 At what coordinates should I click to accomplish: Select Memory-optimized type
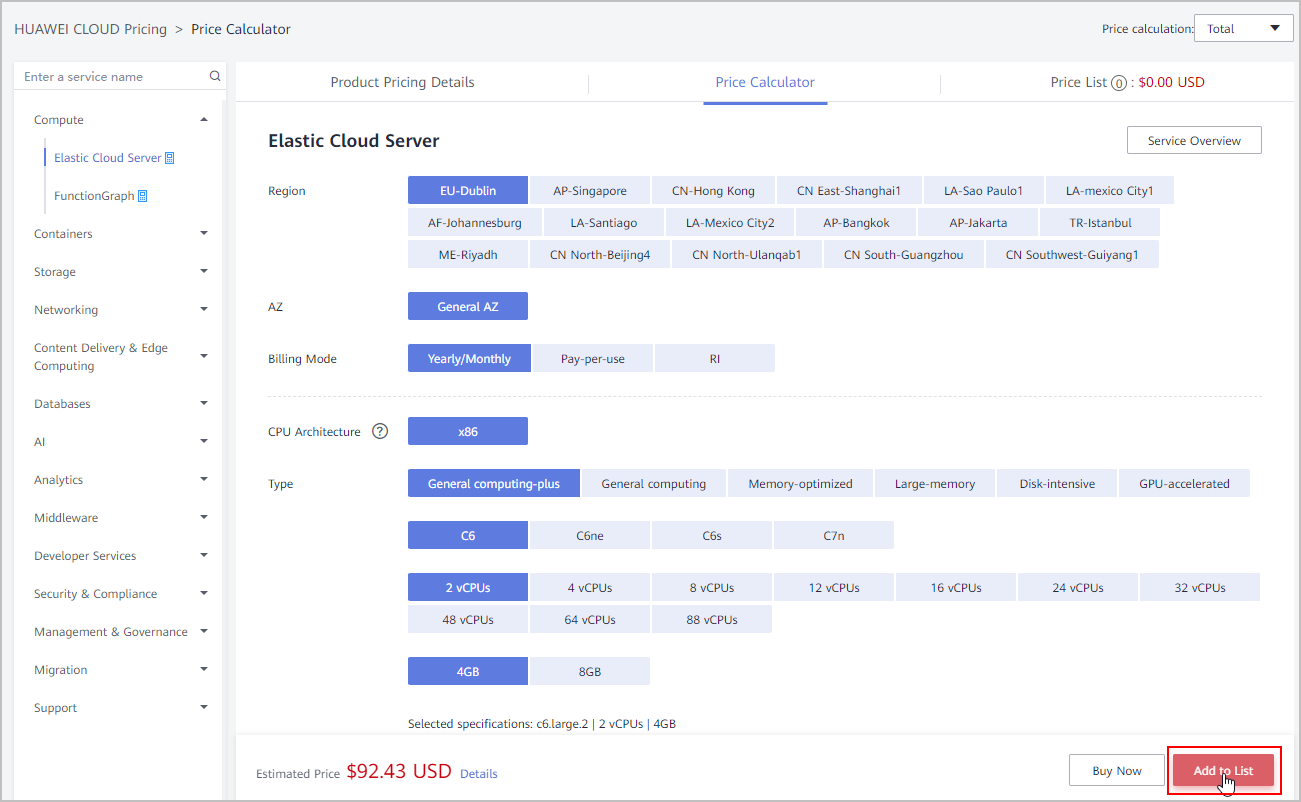point(800,484)
